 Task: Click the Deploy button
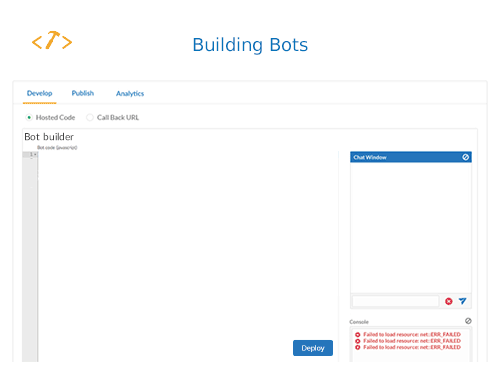[x=313, y=348]
